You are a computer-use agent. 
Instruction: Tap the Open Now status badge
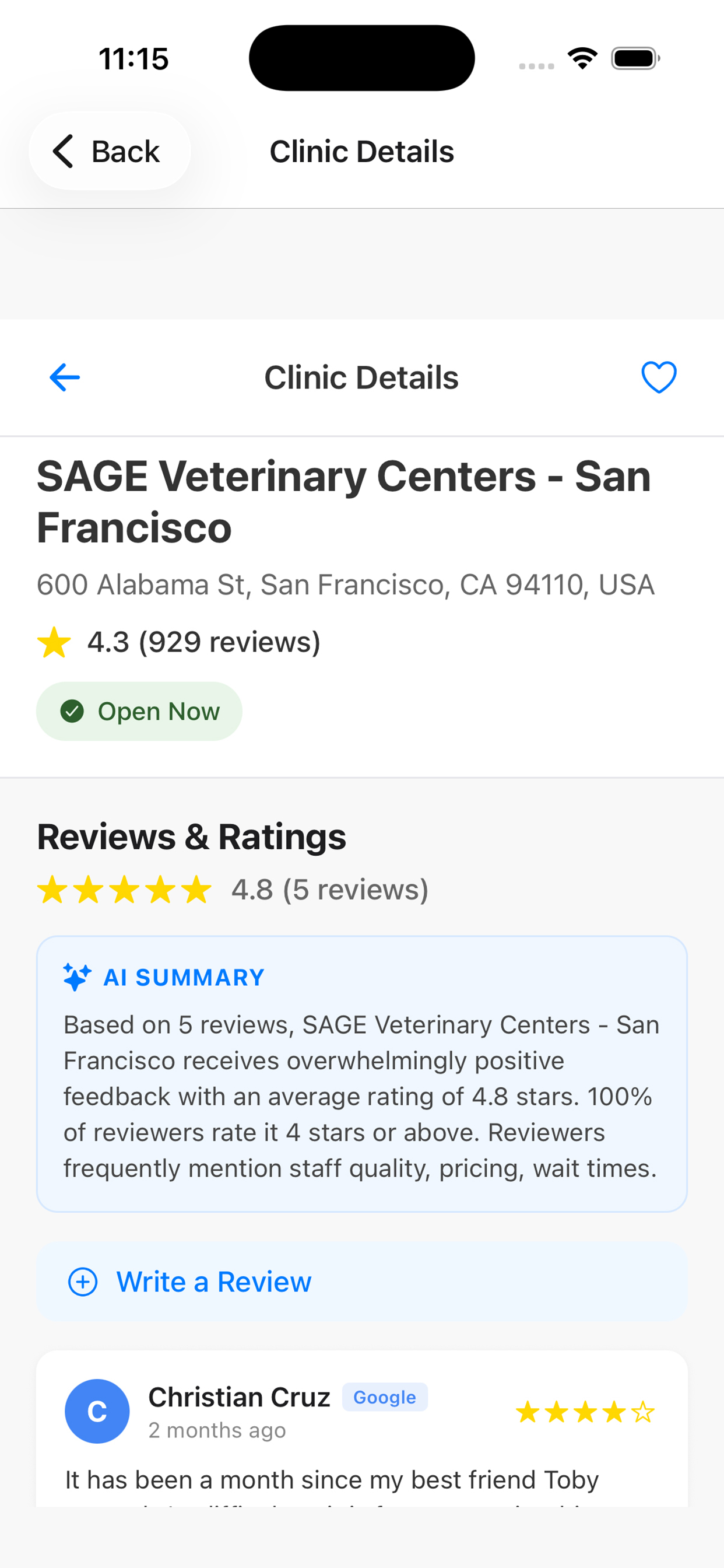click(x=139, y=711)
